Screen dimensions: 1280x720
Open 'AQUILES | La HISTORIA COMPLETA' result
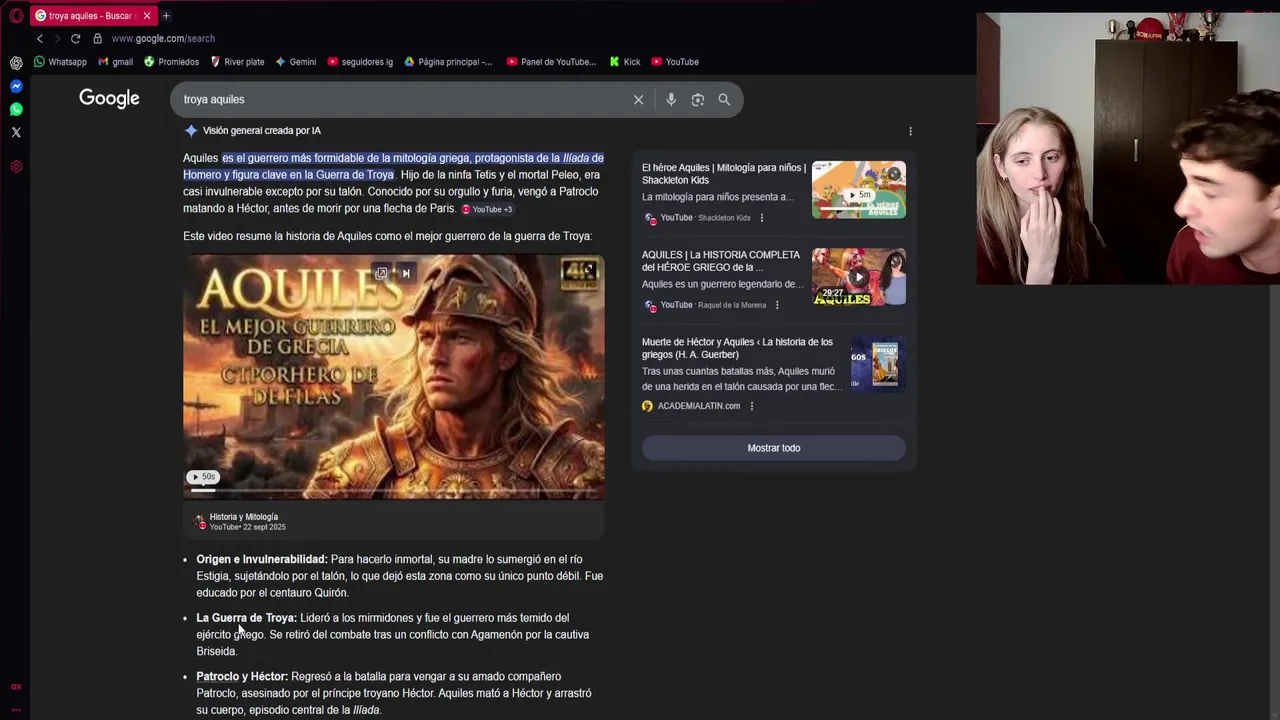pos(721,261)
